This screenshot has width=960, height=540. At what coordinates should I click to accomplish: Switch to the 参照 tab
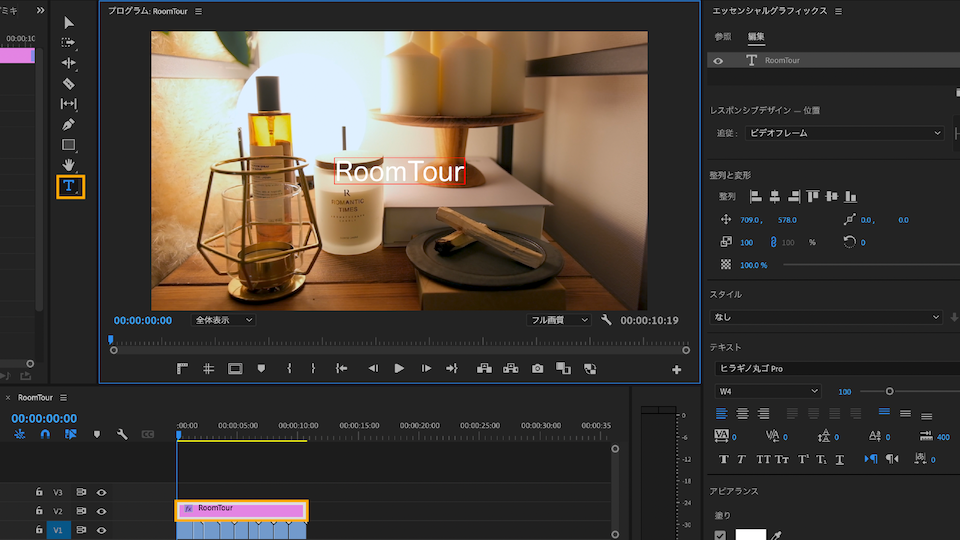[x=722, y=37]
